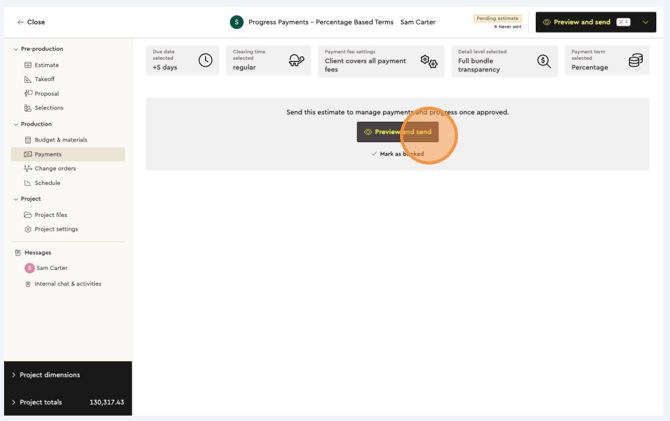670x421 pixels.
Task: Toggle Mark as booked checkmark
Action: 374,154
